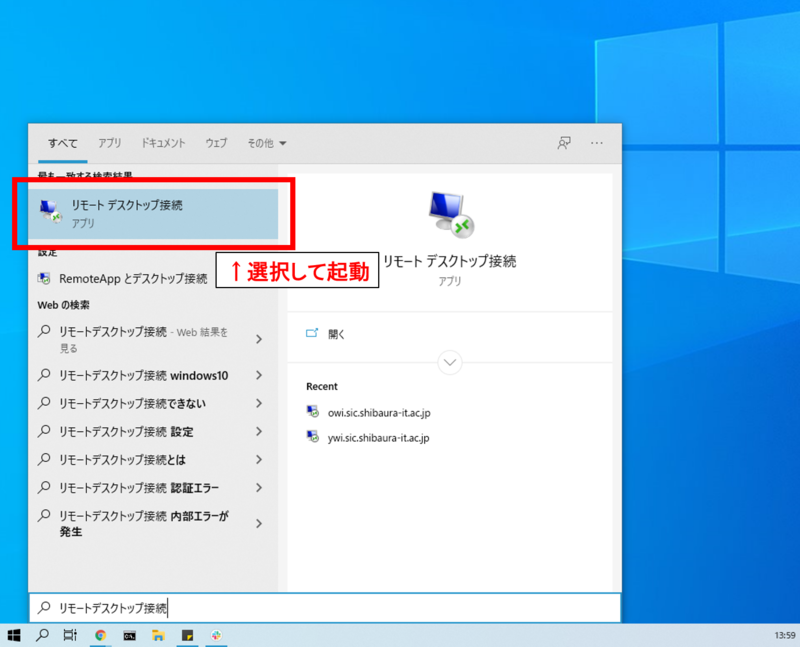Expand arrow for 内部エラーが発生 suggestion
Image resolution: width=800 pixels, height=647 pixels.
pyautogui.click(x=259, y=524)
